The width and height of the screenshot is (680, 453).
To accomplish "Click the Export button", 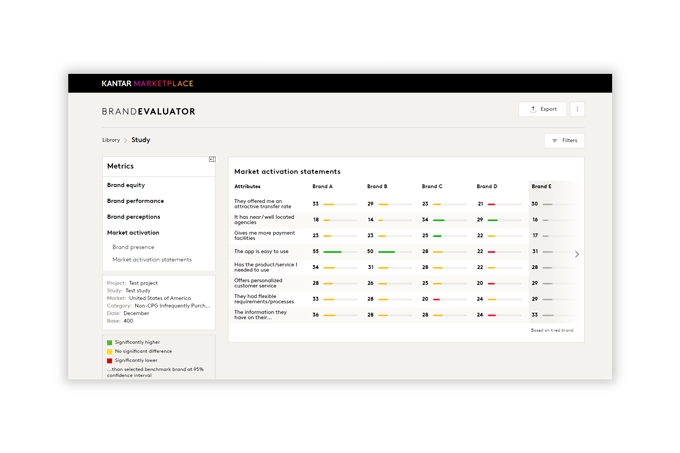I will (543, 109).
